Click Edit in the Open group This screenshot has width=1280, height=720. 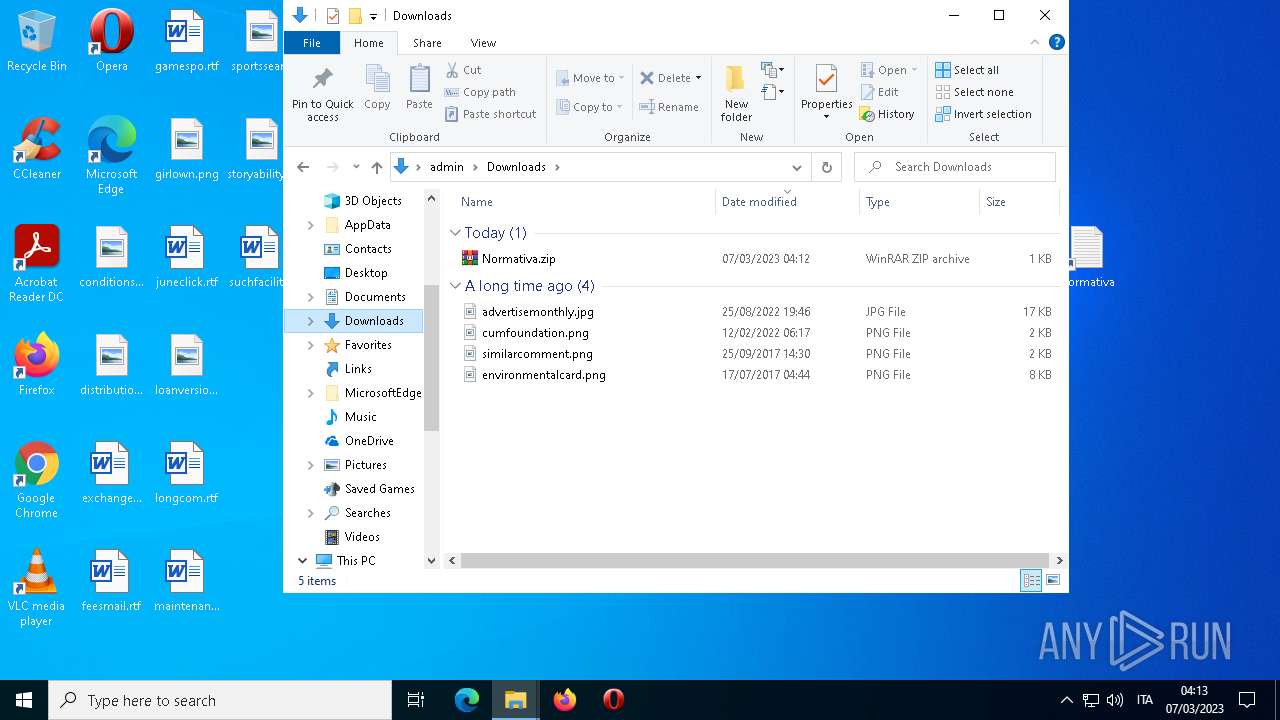pyautogui.click(x=879, y=92)
